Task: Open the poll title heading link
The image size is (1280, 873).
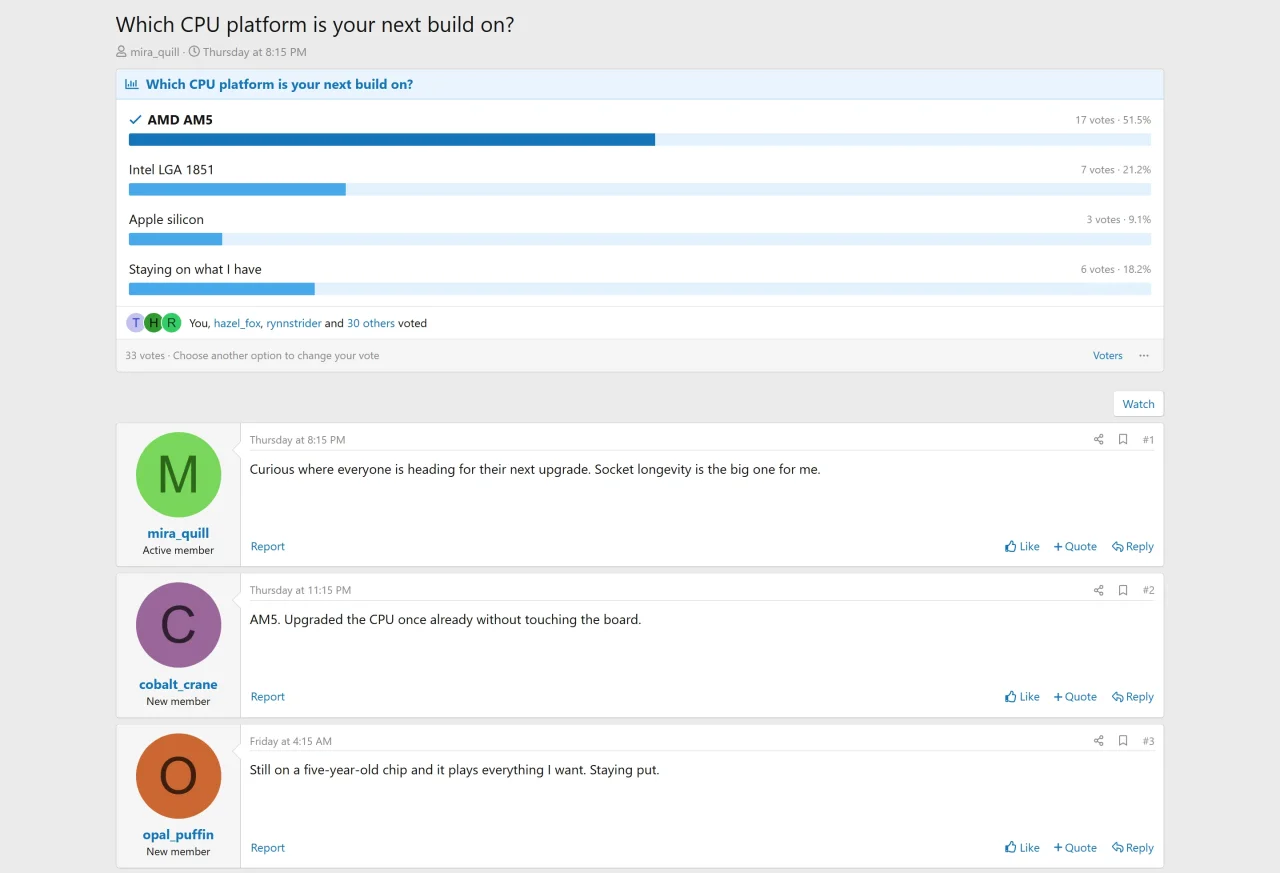Action: pyautogui.click(x=279, y=85)
